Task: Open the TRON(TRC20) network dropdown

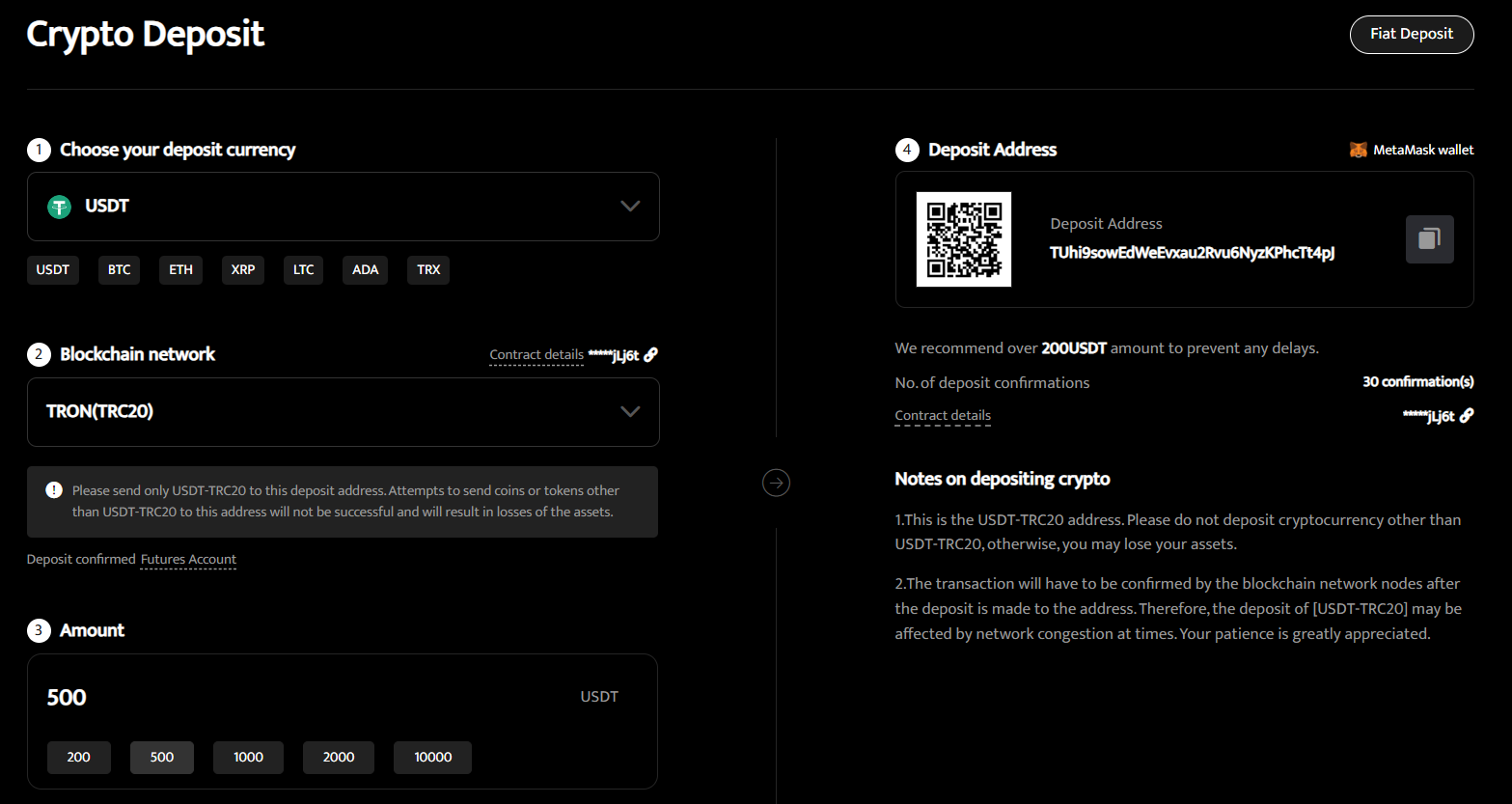Action: point(344,412)
